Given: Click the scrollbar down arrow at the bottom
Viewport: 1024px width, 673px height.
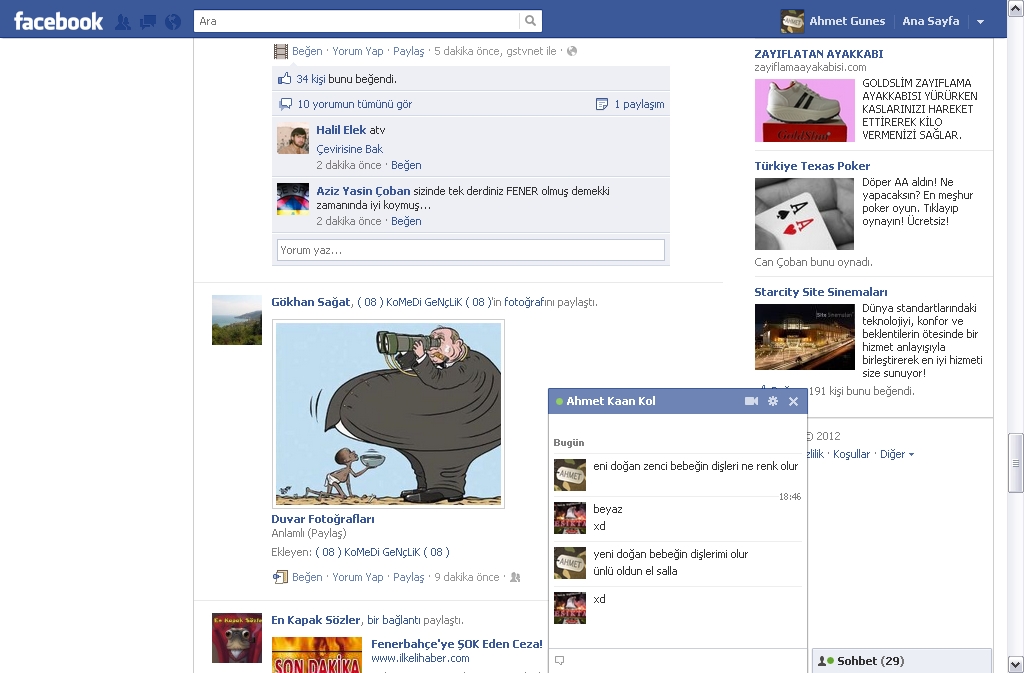Looking at the screenshot, I should [1016, 665].
